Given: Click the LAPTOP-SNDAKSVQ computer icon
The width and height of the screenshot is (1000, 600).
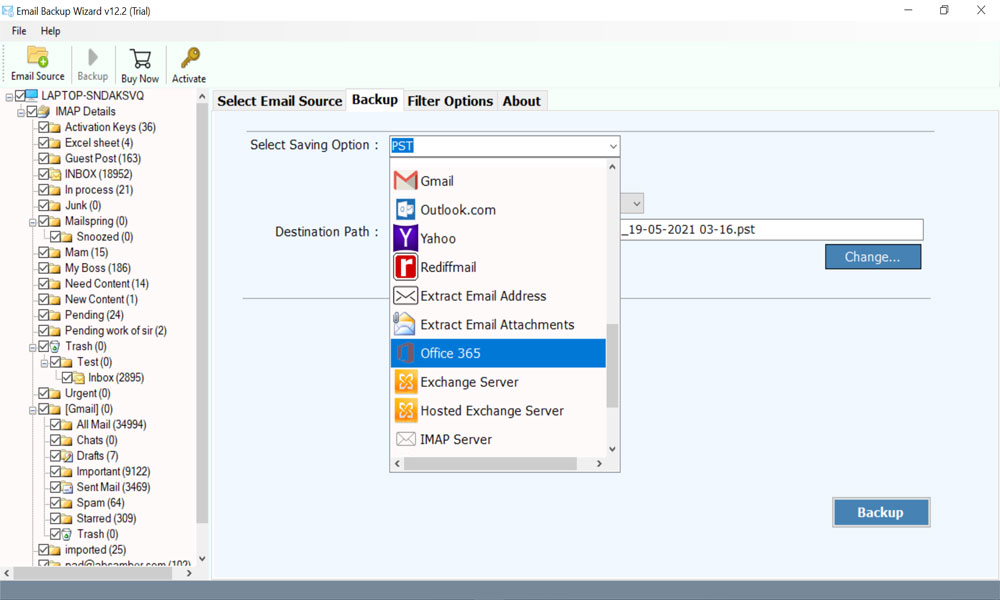Looking at the screenshot, I should (31, 96).
